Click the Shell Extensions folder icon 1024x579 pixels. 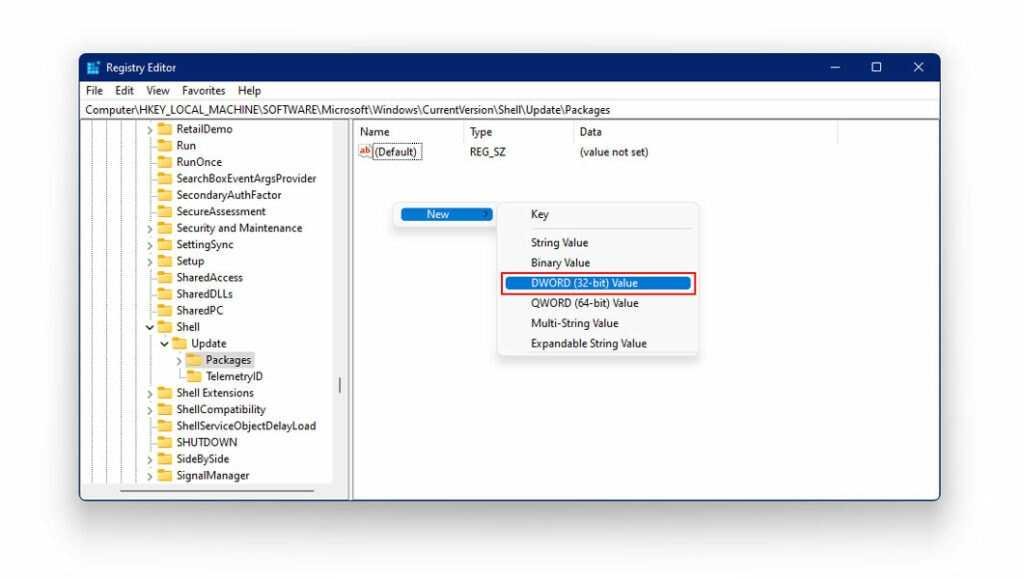(x=165, y=393)
